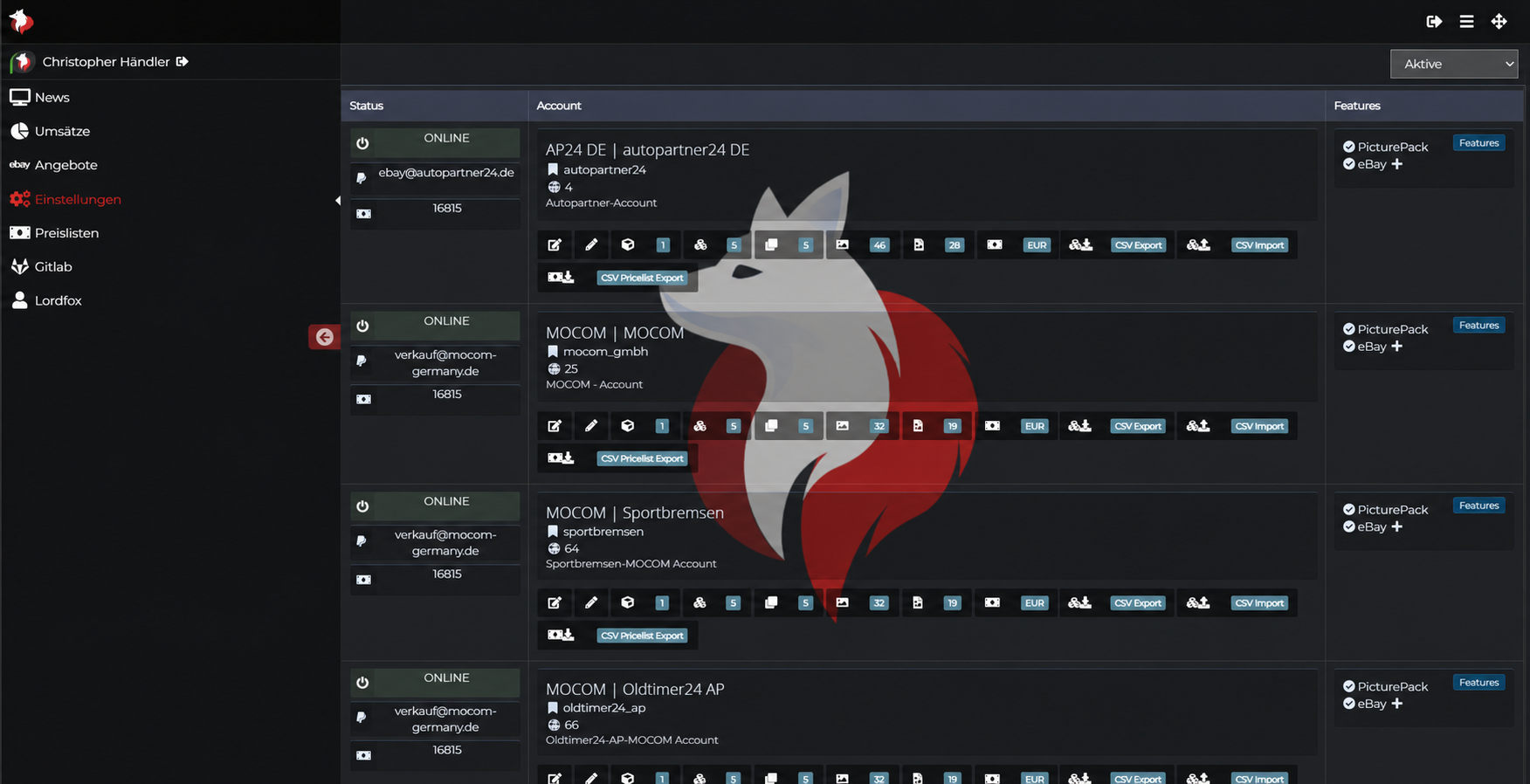Screen dimensions: 1530x784
Task: Click the Features button for Oldtimer24 AP
Action: 1478,683
